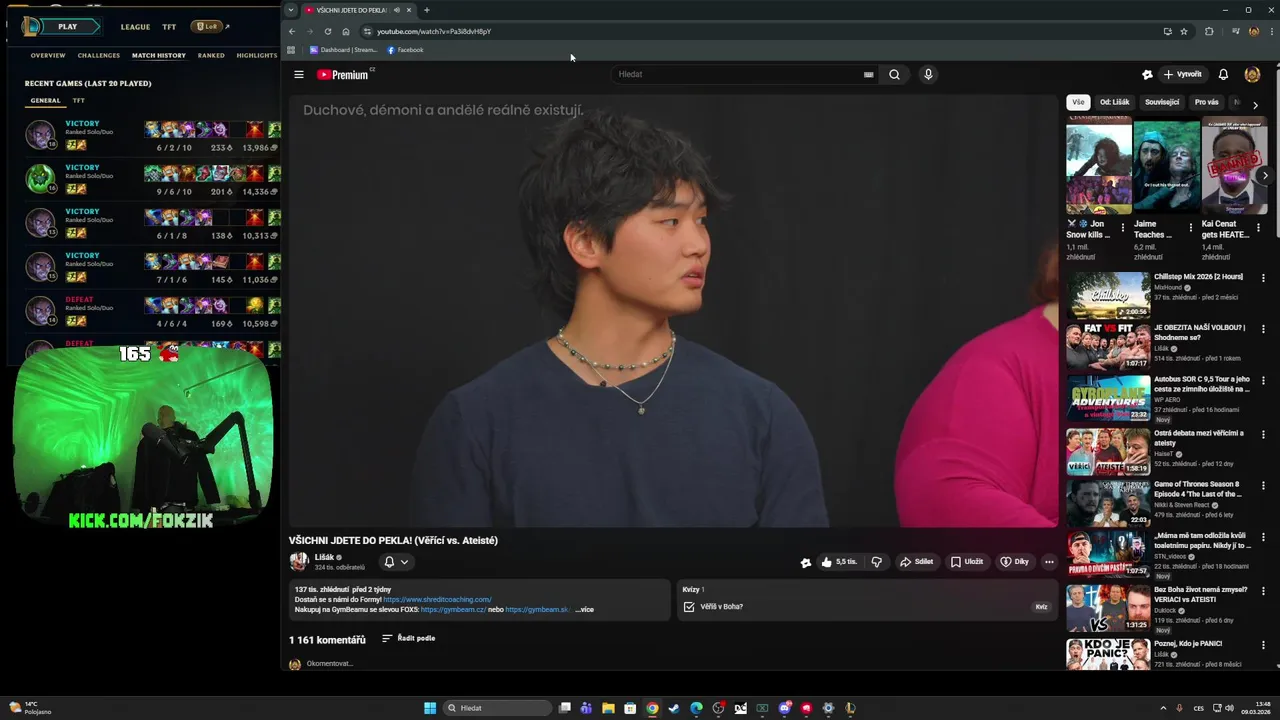This screenshot has height=720, width=1280.
Task: Open options for Game of Thrones Season 8 video
Action: pyautogui.click(x=1263, y=486)
